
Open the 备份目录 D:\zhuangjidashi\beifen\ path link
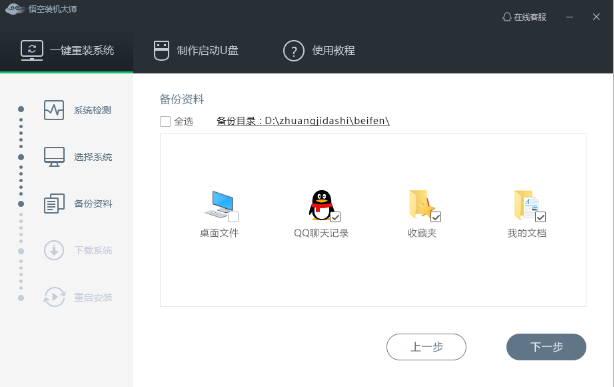coord(303,121)
